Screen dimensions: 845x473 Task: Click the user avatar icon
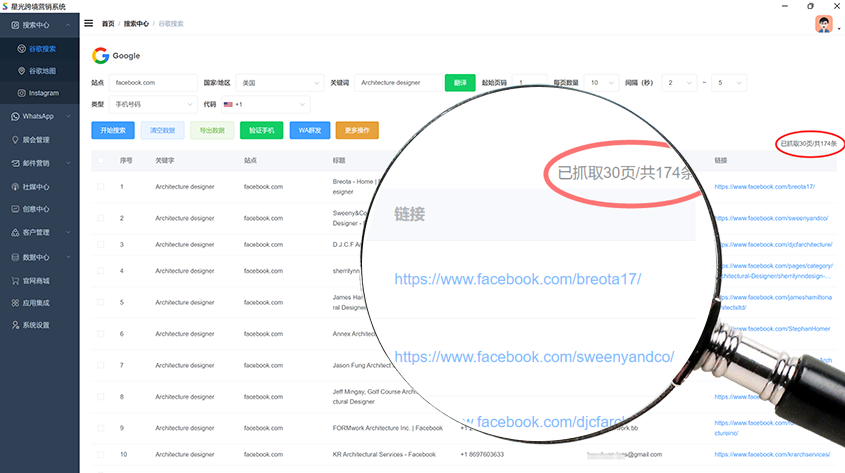(823, 24)
